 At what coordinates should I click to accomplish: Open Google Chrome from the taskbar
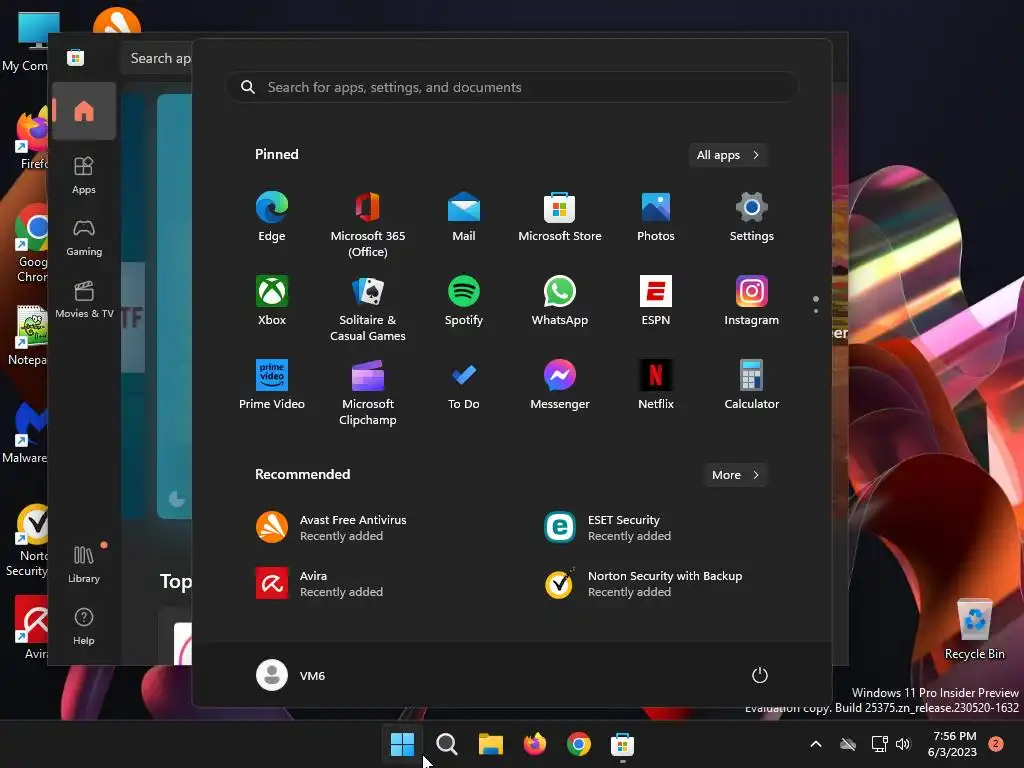pyautogui.click(x=579, y=744)
